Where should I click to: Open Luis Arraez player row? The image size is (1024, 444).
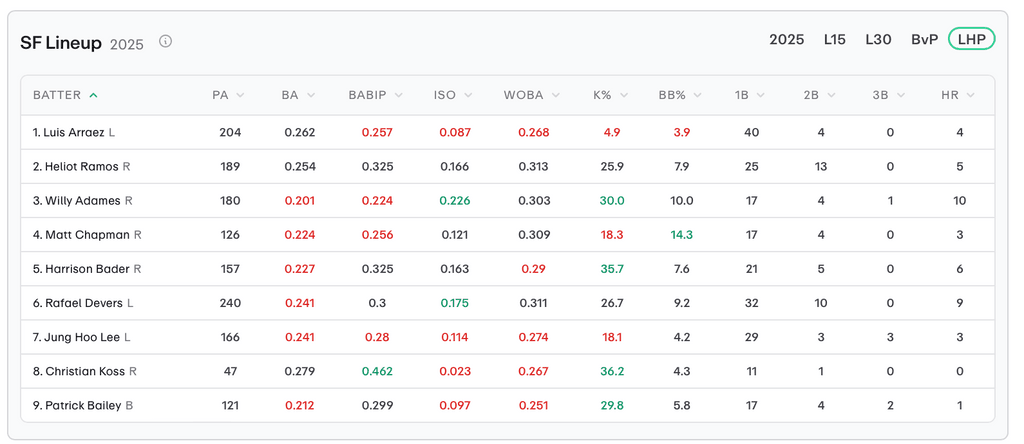(x=74, y=133)
